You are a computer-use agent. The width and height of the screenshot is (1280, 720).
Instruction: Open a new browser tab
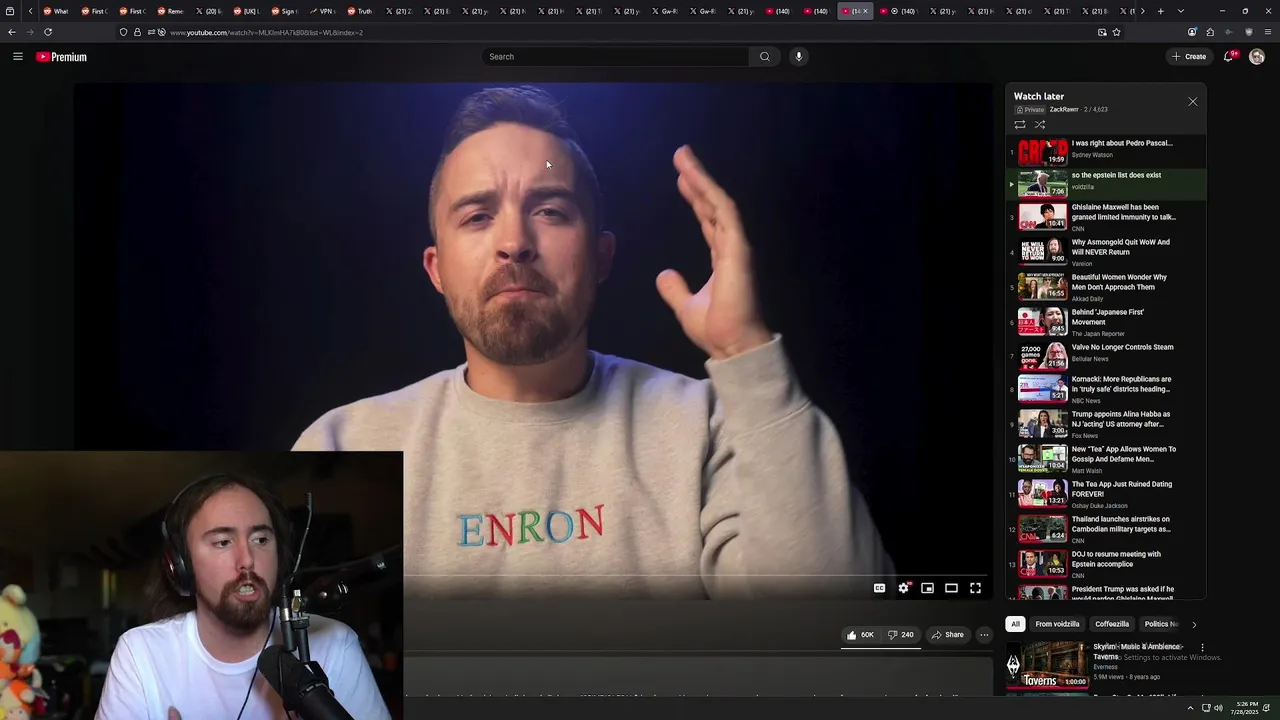(x=1160, y=11)
